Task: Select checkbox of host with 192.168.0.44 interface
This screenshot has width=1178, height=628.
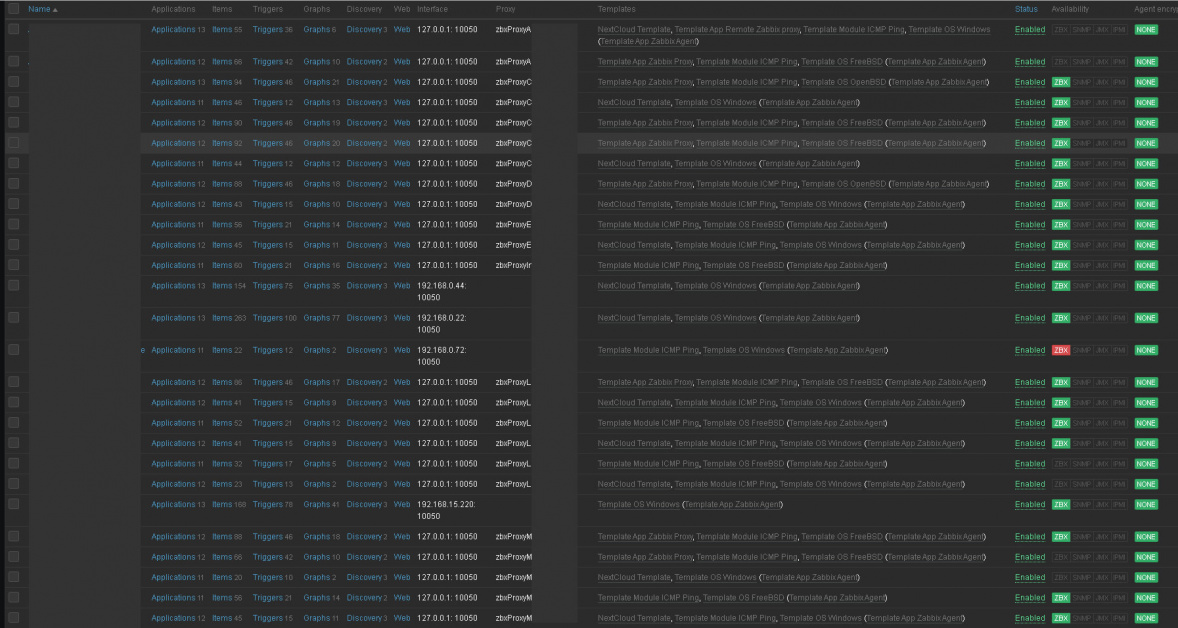Action: point(14,285)
